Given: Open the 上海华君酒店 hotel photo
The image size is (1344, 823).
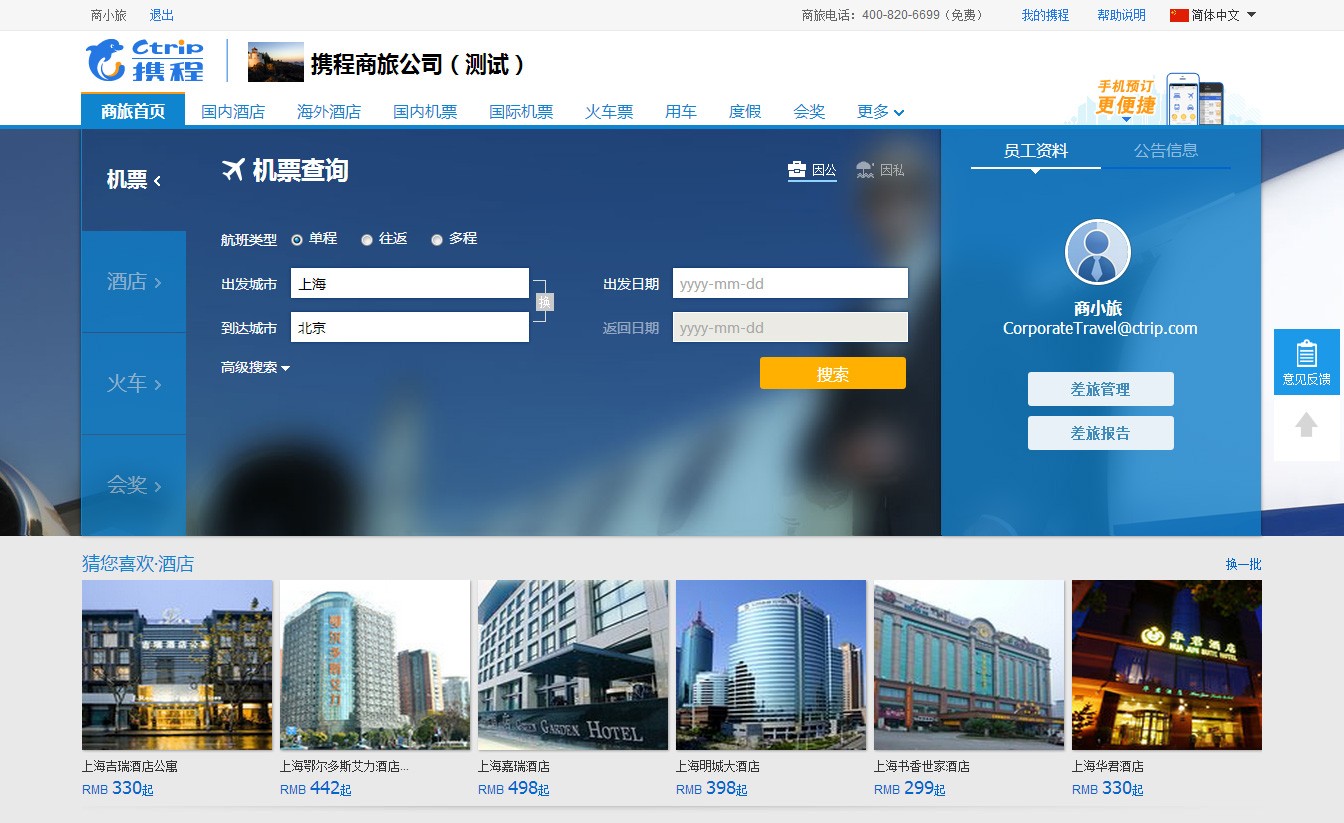Looking at the screenshot, I should (1167, 665).
